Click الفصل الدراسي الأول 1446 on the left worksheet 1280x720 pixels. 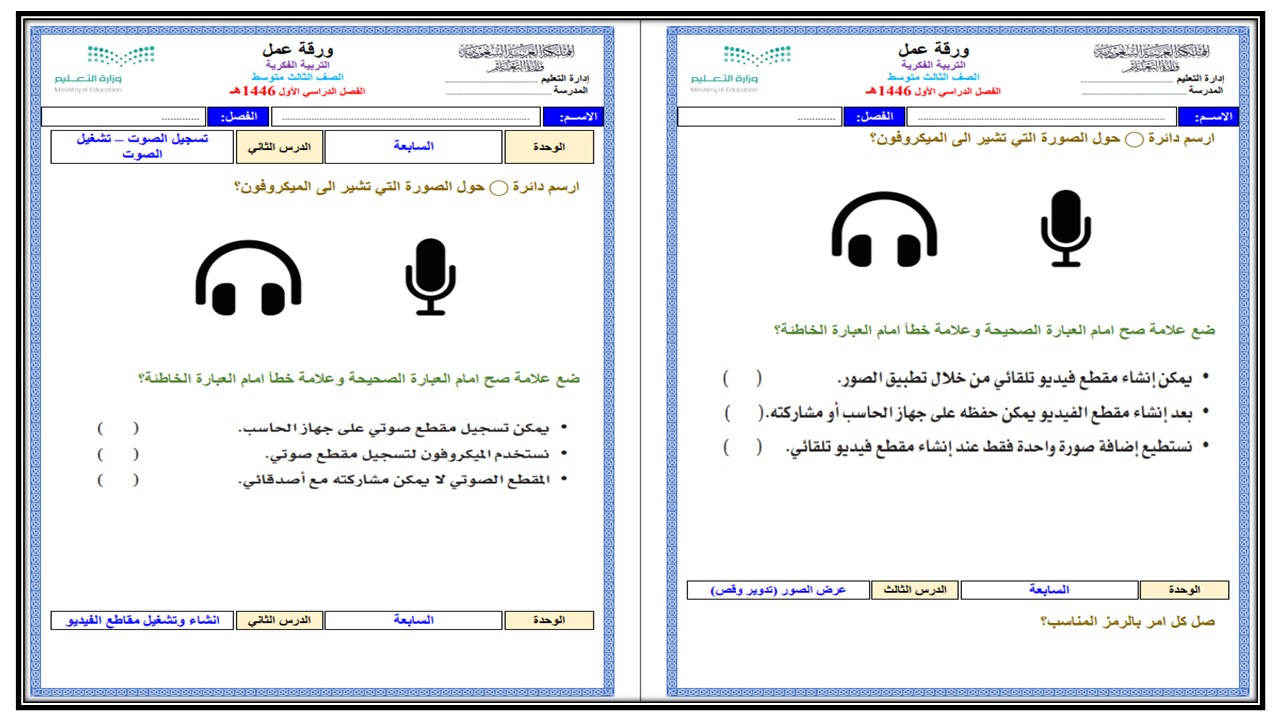point(299,91)
